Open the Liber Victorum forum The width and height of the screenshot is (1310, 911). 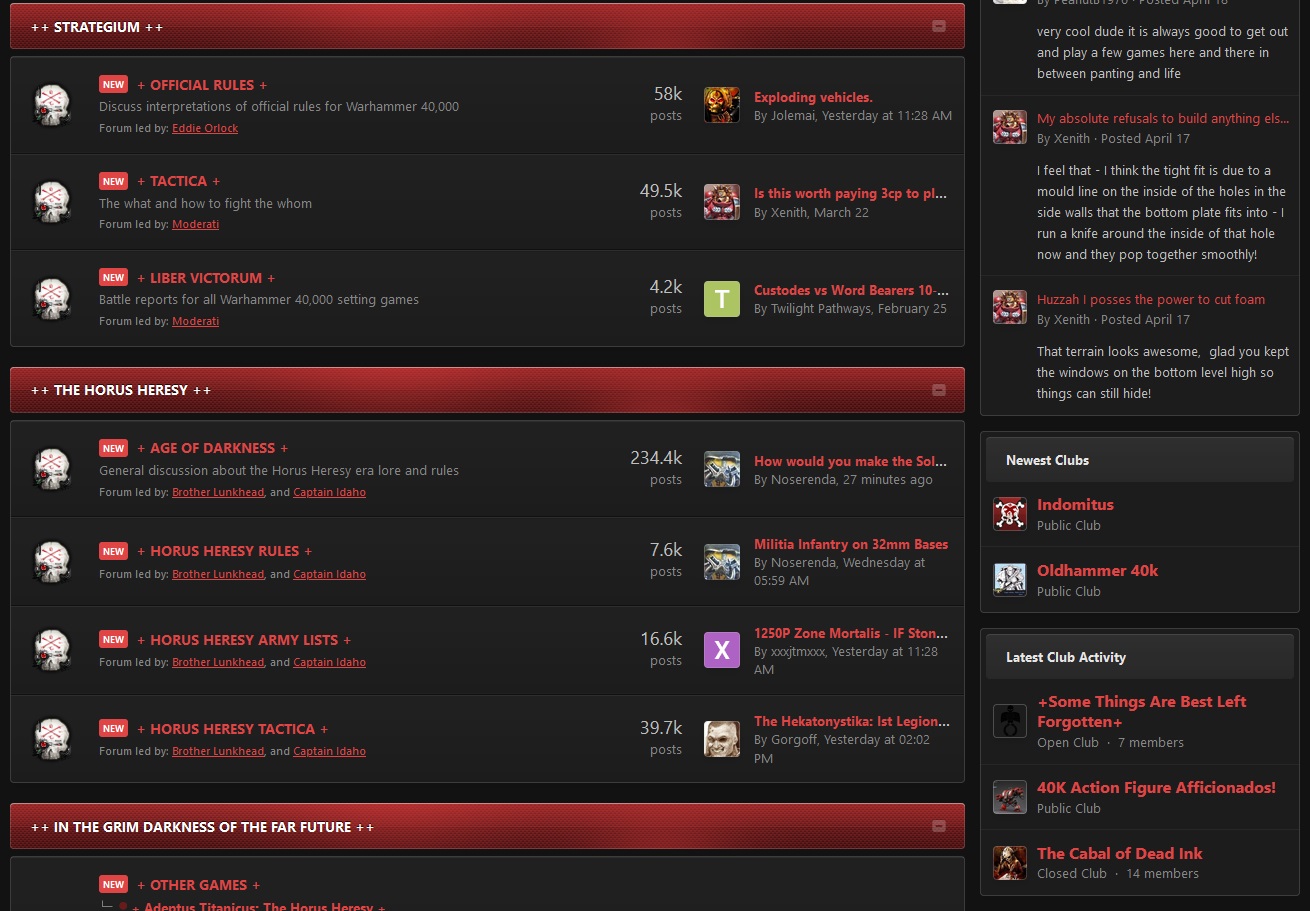pos(206,278)
